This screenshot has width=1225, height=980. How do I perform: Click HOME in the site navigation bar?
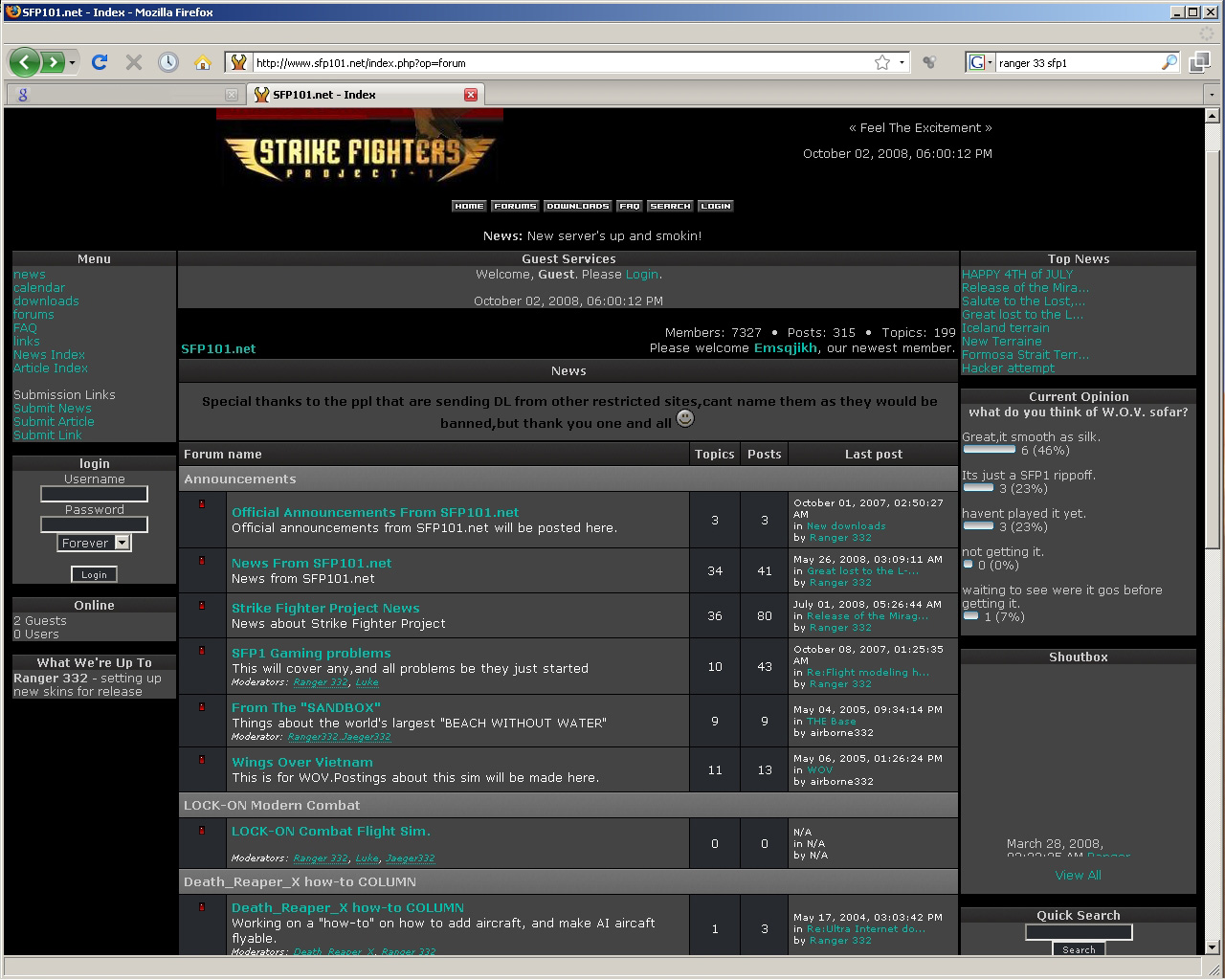pyautogui.click(x=469, y=206)
